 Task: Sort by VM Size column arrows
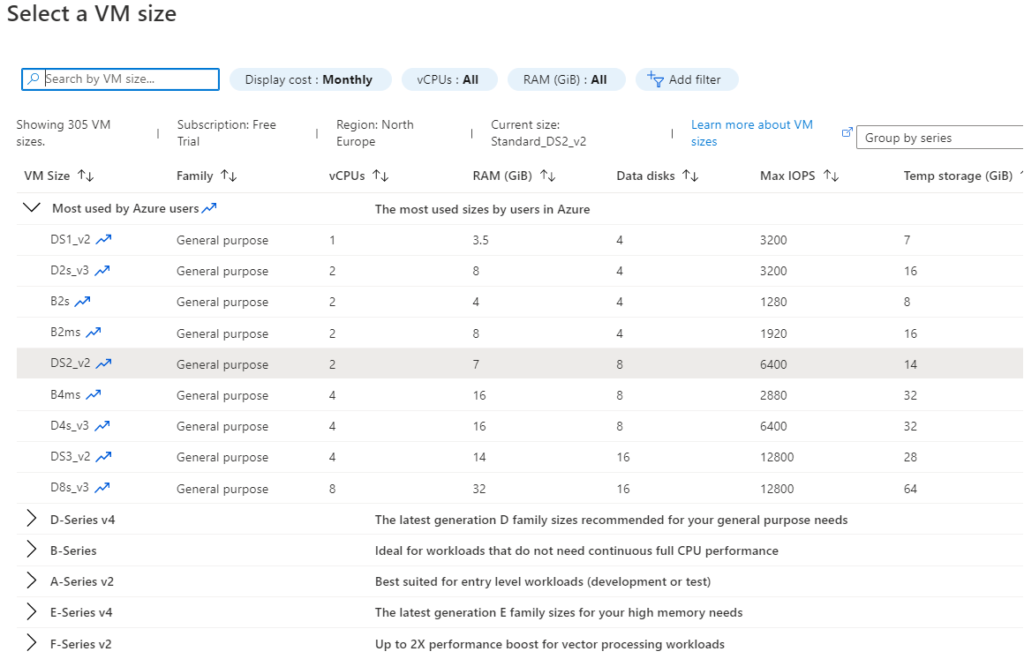coord(86,176)
